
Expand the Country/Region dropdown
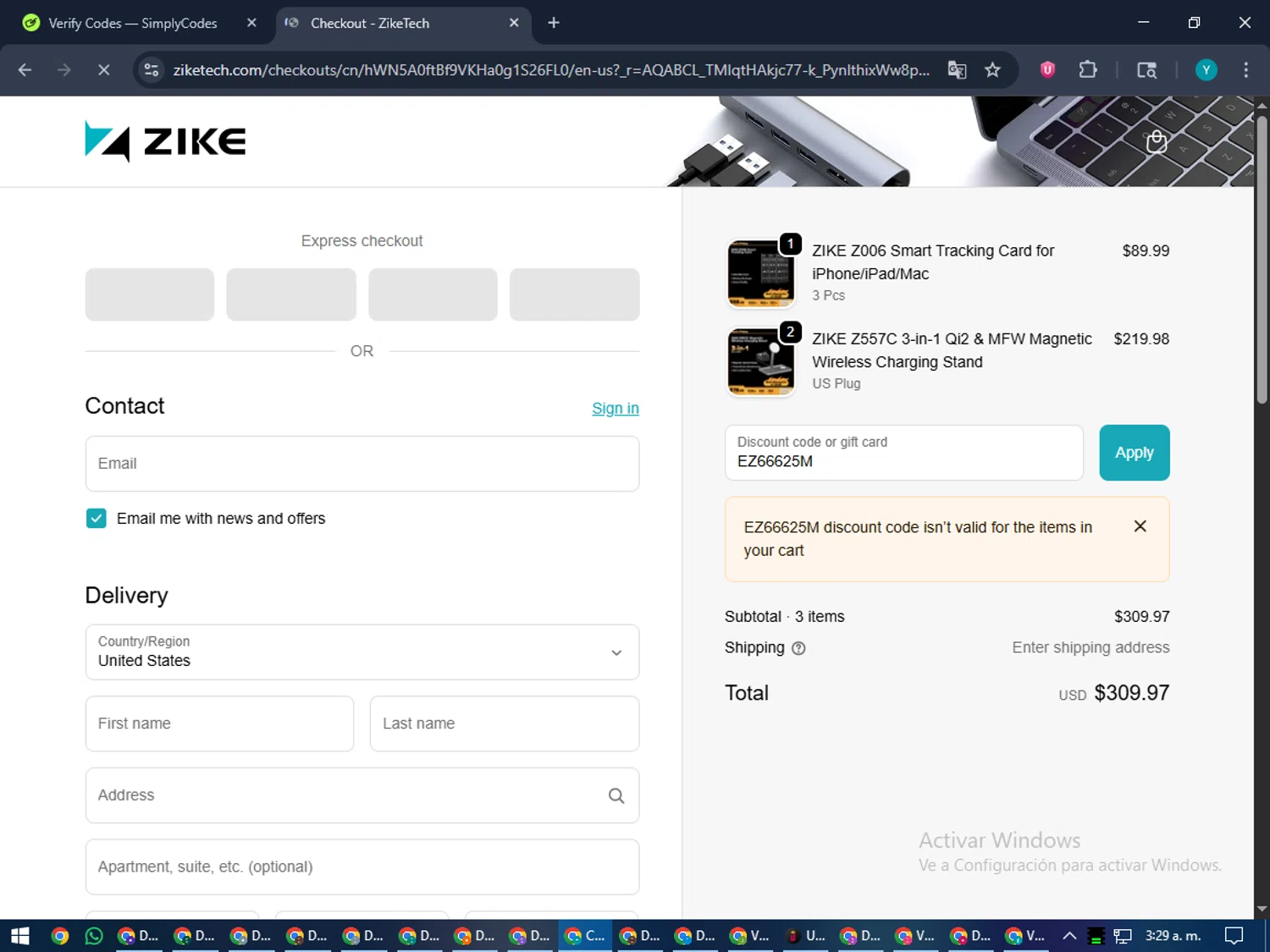click(x=362, y=652)
